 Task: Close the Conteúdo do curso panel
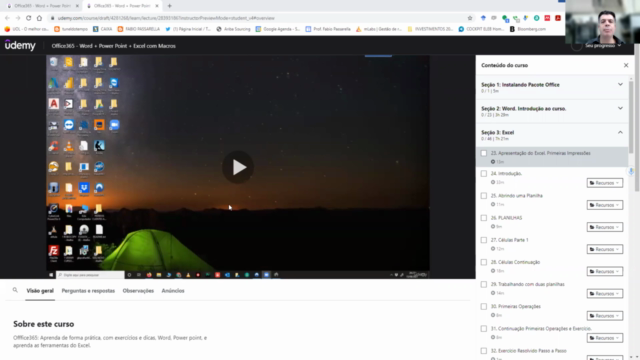(x=626, y=65)
